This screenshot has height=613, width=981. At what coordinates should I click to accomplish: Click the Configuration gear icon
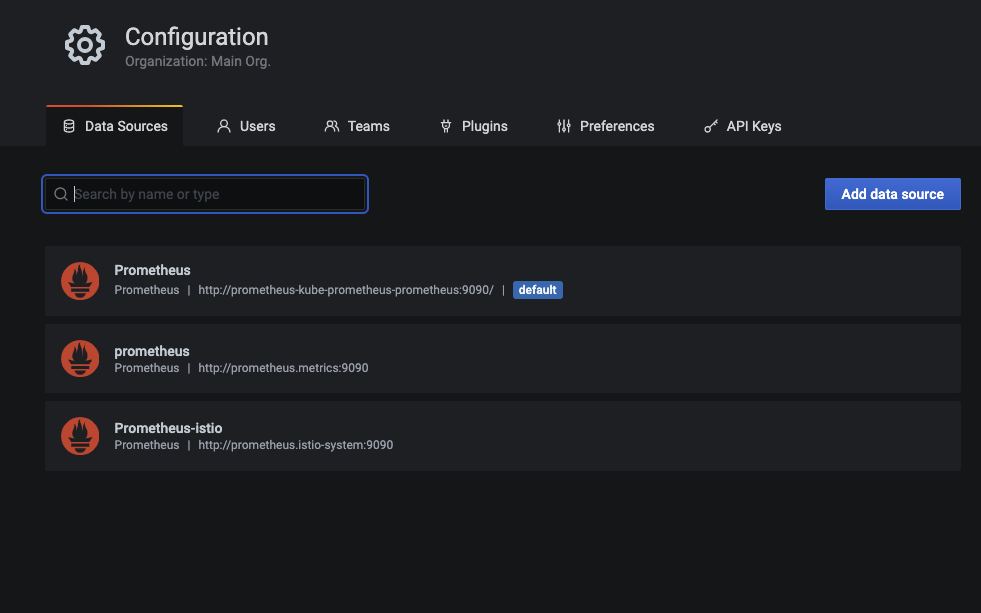pos(85,45)
